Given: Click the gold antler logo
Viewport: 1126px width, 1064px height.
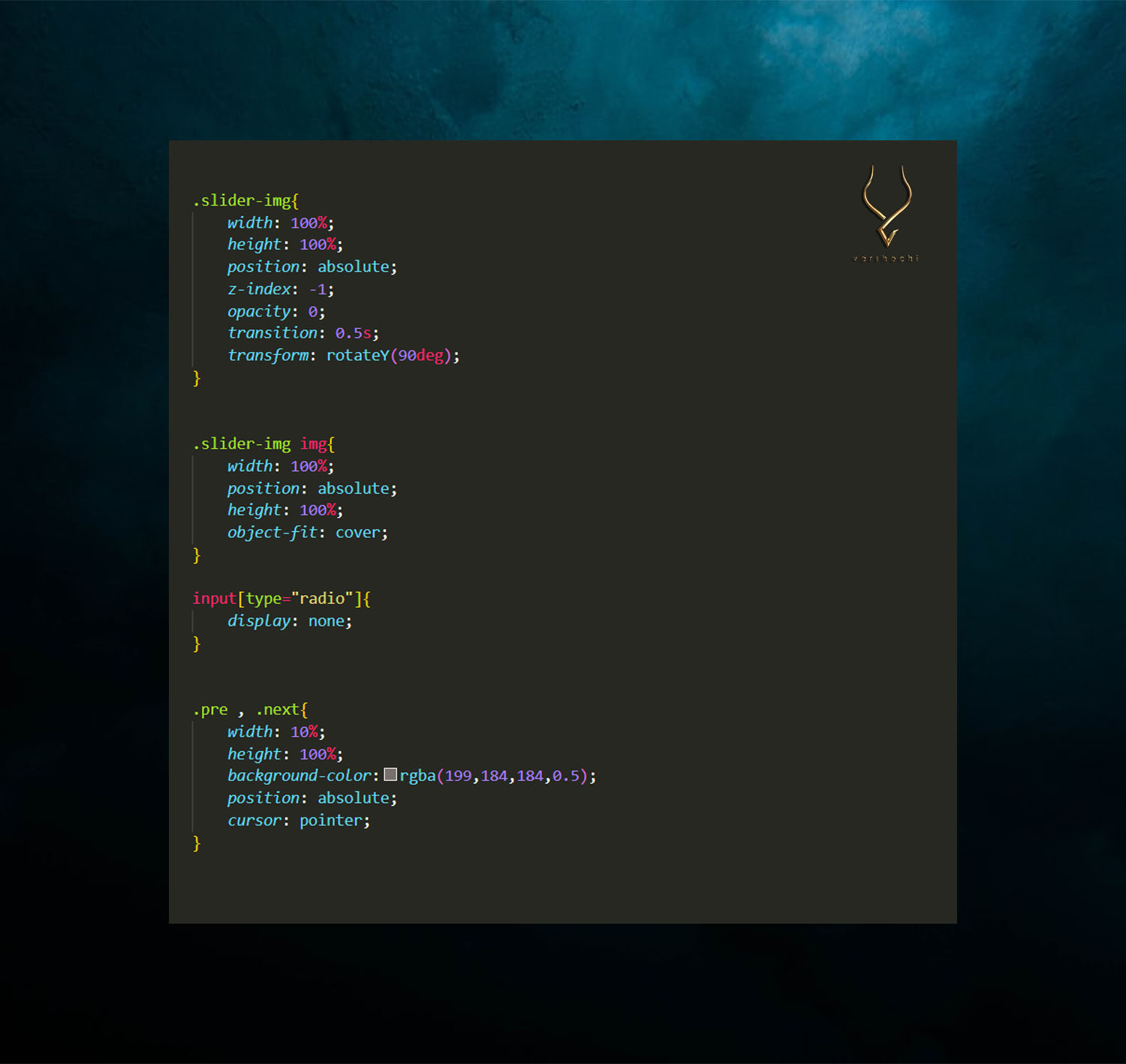Looking at the screenshot, I should 887,206.
